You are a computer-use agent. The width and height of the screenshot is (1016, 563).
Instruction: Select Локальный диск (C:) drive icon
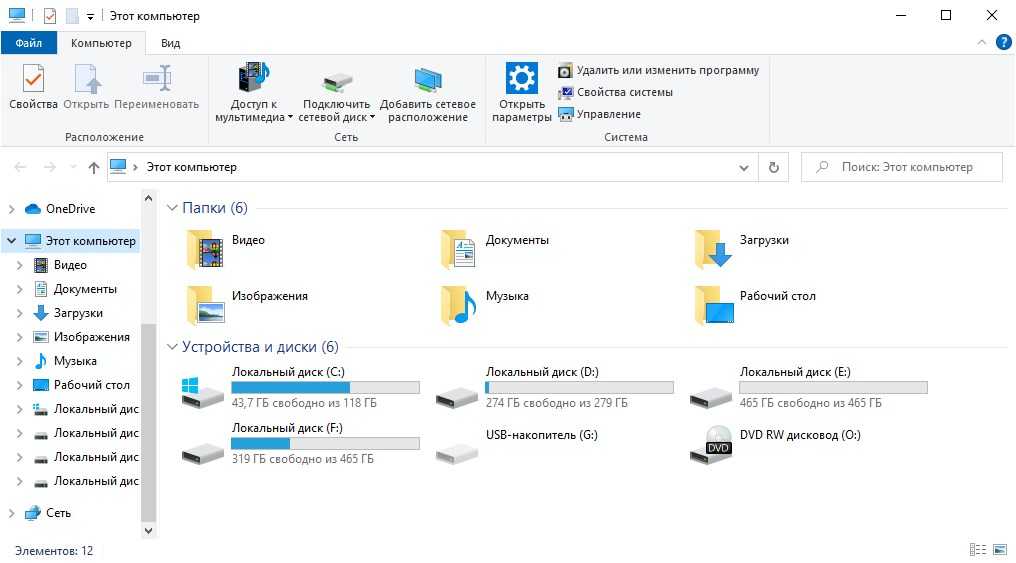pos(203,390)
